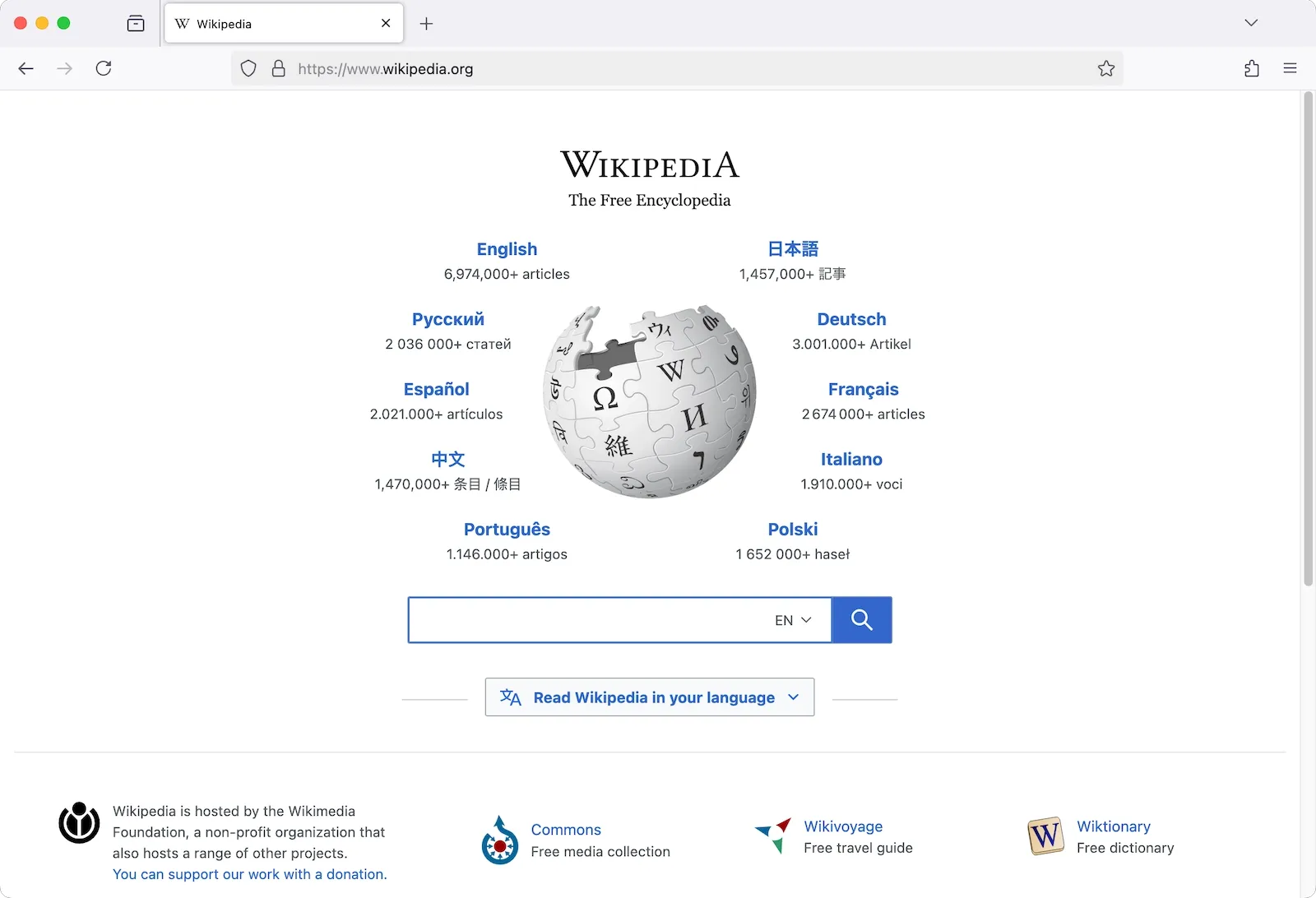Click the Wikimedia Foundation logo

(x=79, y=822)
